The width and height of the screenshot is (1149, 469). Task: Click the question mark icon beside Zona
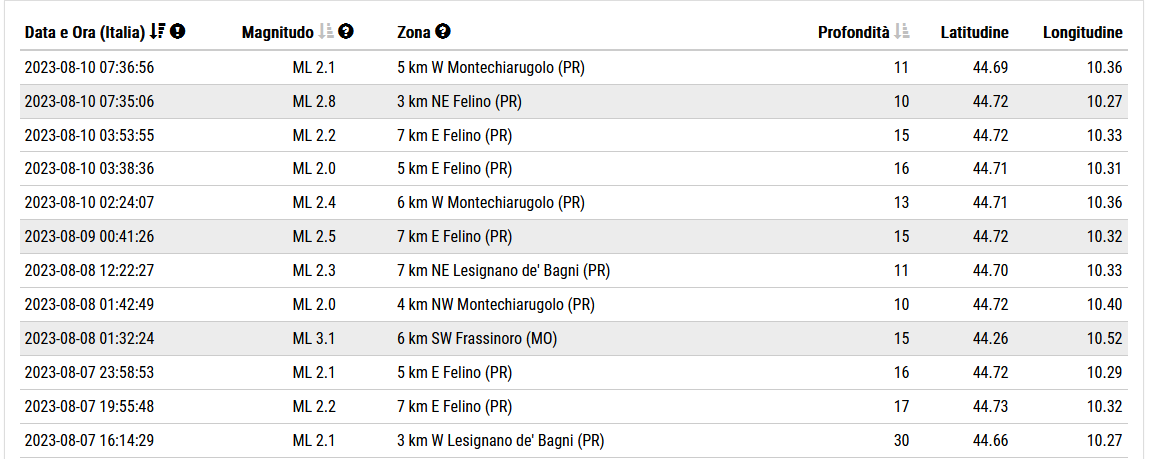tap(443, 32)
